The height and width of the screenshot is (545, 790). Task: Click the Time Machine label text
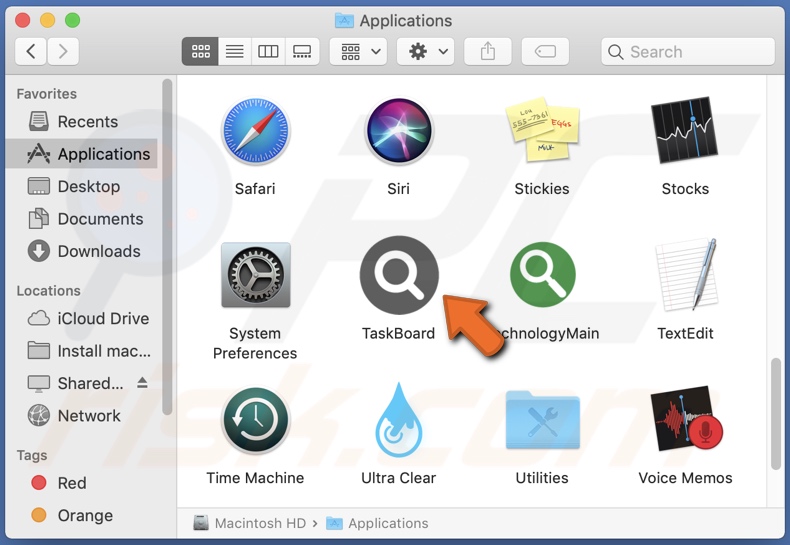pyautogui.click(x=255, y=478)
